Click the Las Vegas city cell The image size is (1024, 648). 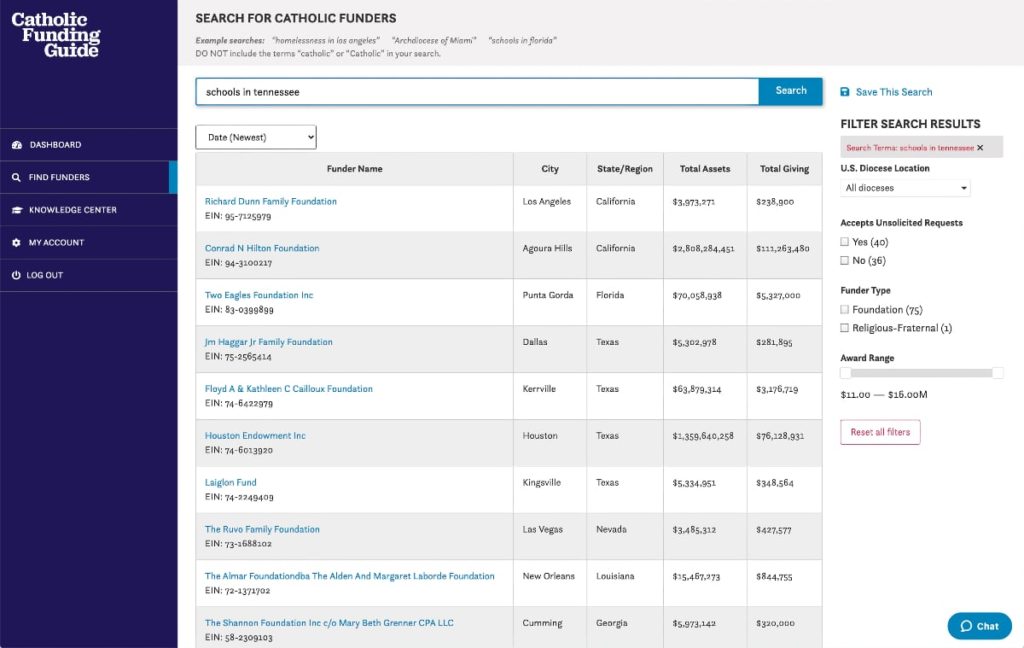[x=543, y=529]
